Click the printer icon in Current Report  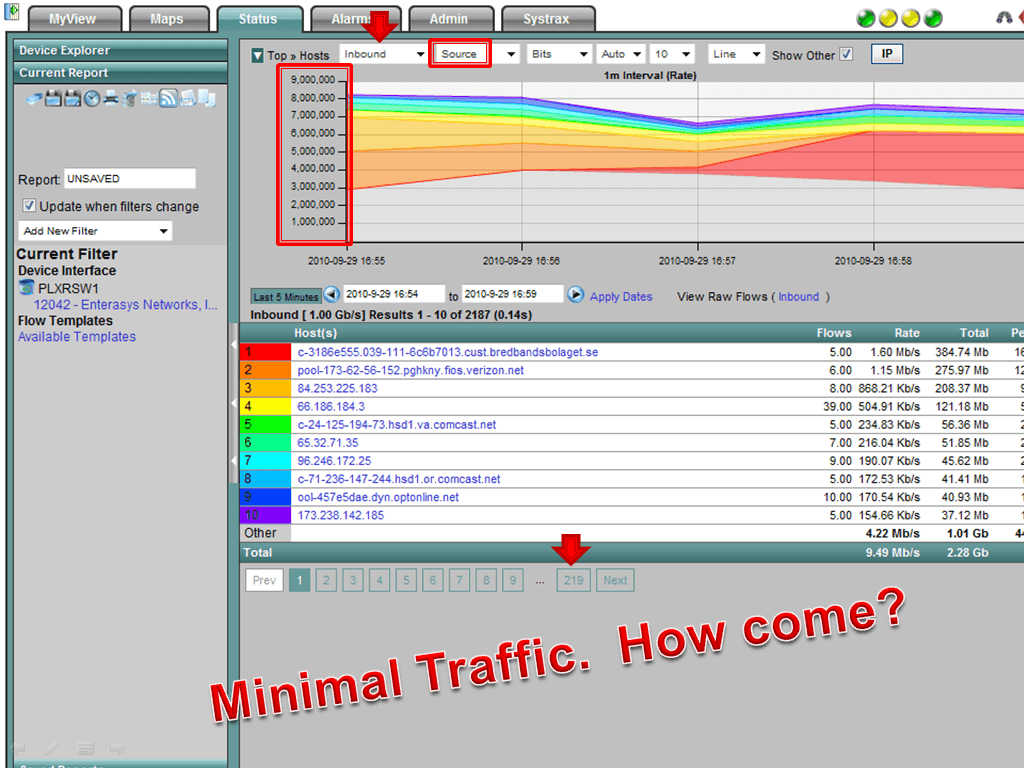111,99
